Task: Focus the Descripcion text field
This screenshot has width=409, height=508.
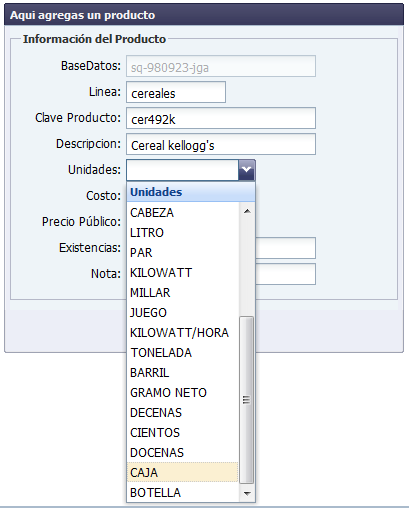Action: pyautogui.click(x=221, y=144)
